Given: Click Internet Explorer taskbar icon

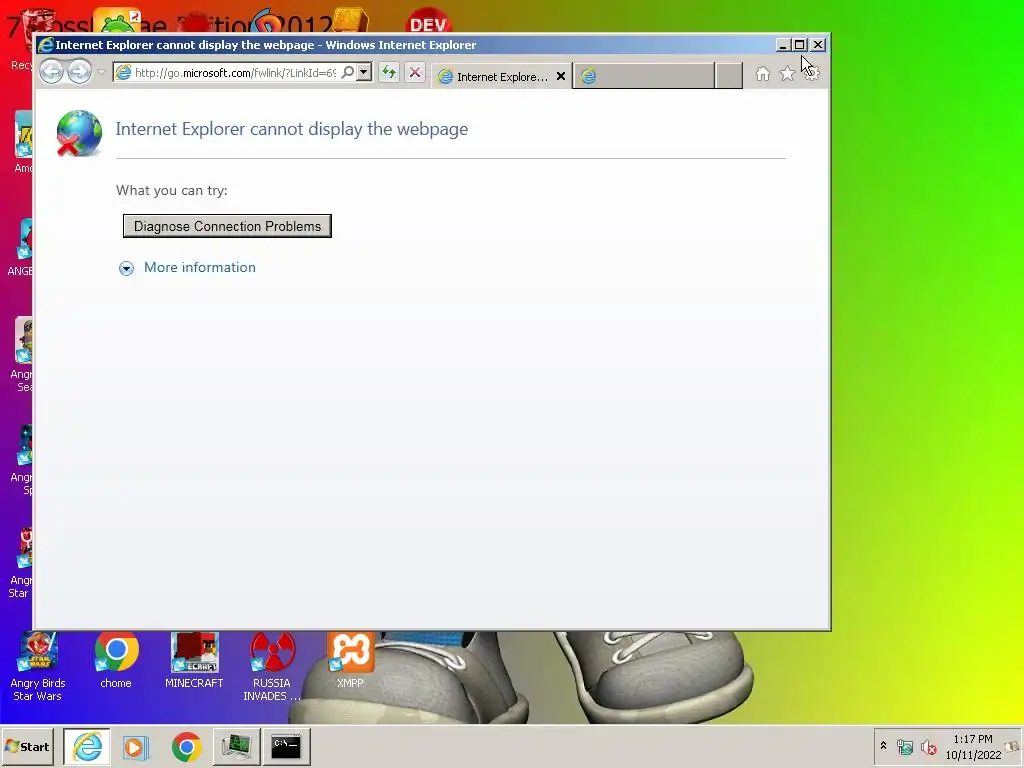Looking at the screenshot, I should click(x=87, y=746).
